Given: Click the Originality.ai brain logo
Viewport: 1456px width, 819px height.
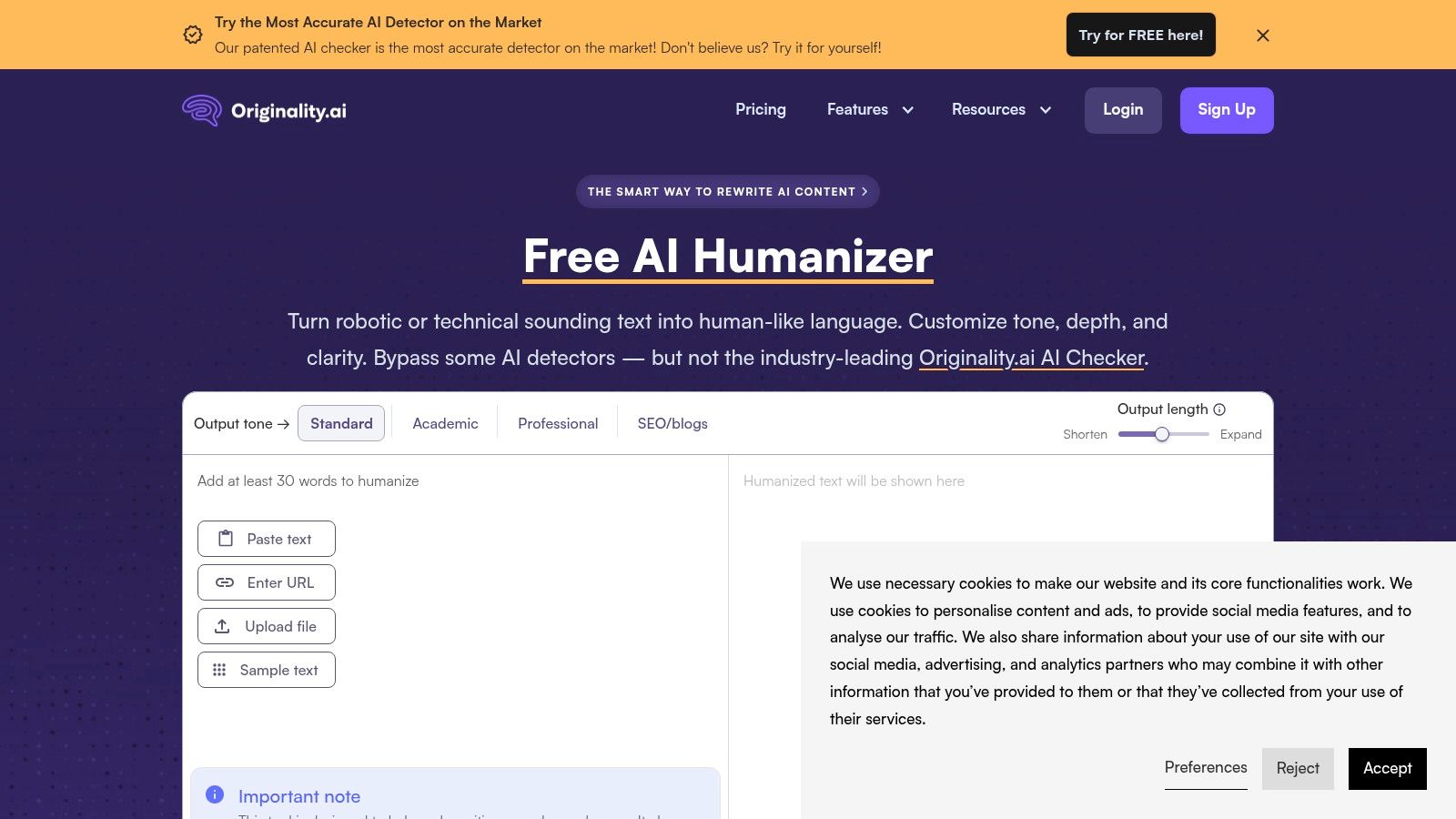Looking at the screenshot, I should point(202,110).
